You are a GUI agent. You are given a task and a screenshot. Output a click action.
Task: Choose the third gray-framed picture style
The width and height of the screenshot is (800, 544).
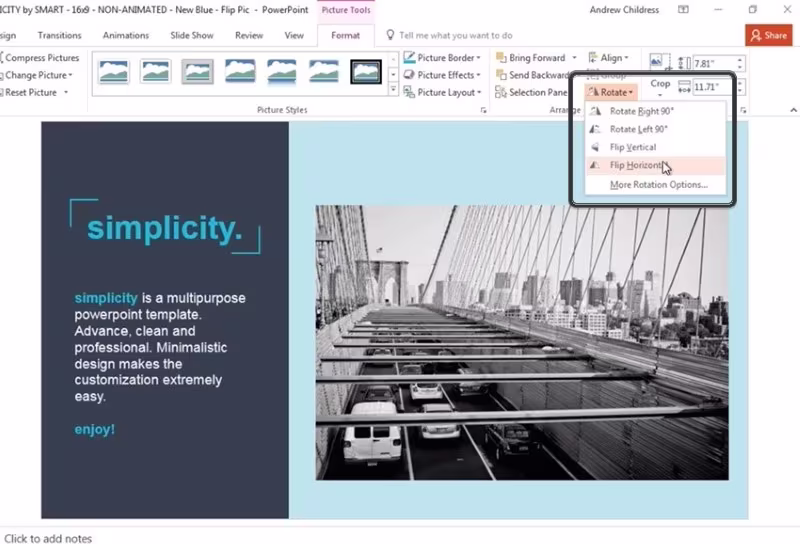[x=197, y=71]
